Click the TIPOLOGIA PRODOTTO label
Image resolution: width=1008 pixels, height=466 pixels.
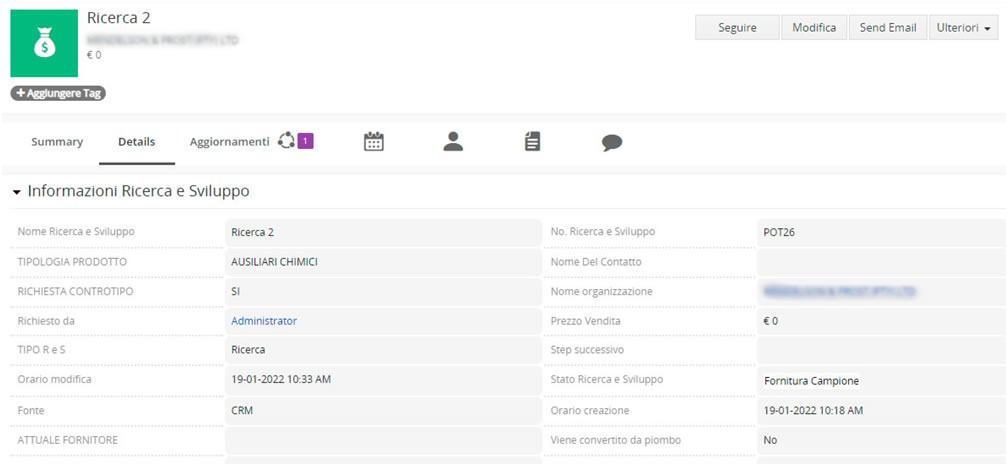click(x=72, y=262)
